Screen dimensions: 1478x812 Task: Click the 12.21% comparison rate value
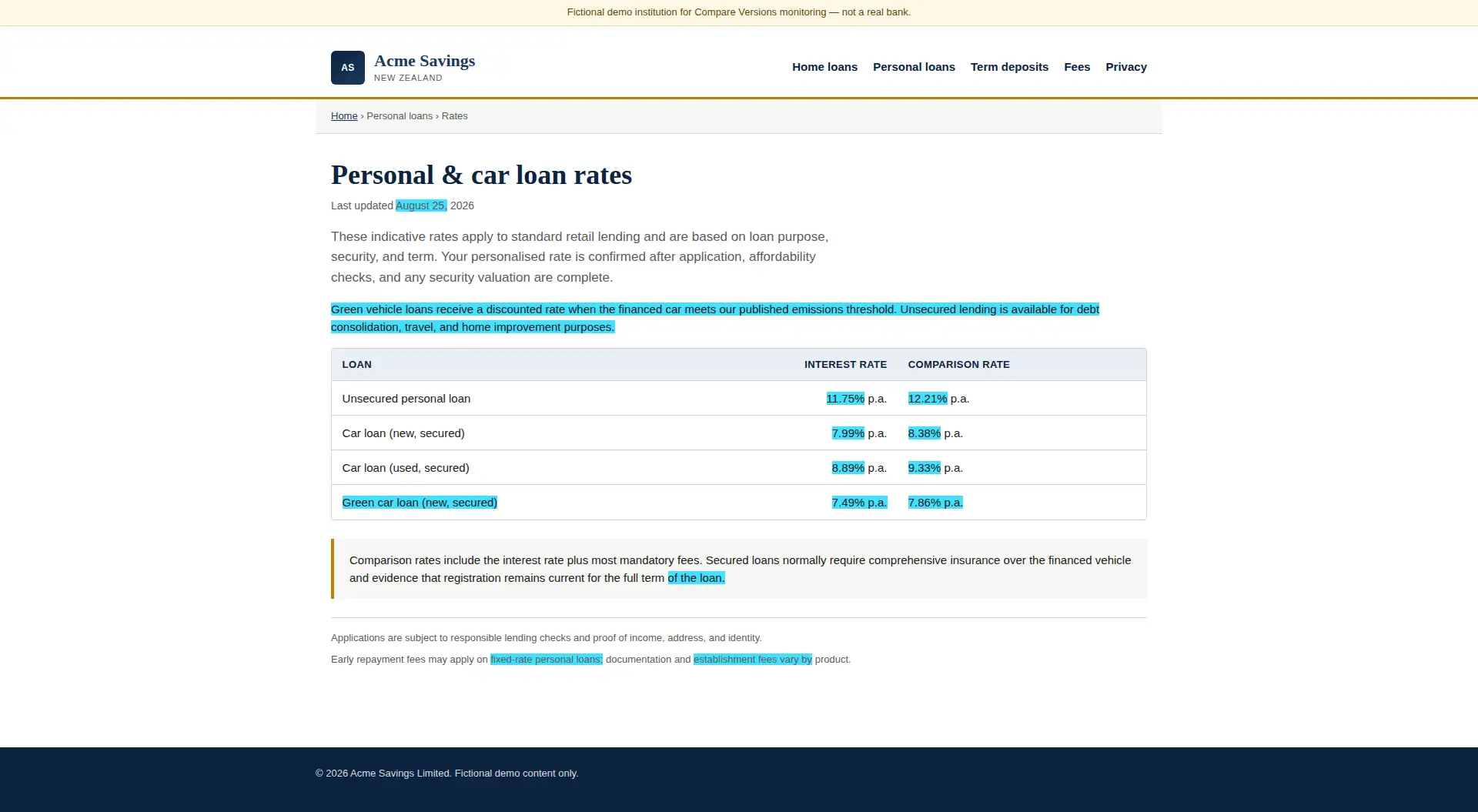928,399
